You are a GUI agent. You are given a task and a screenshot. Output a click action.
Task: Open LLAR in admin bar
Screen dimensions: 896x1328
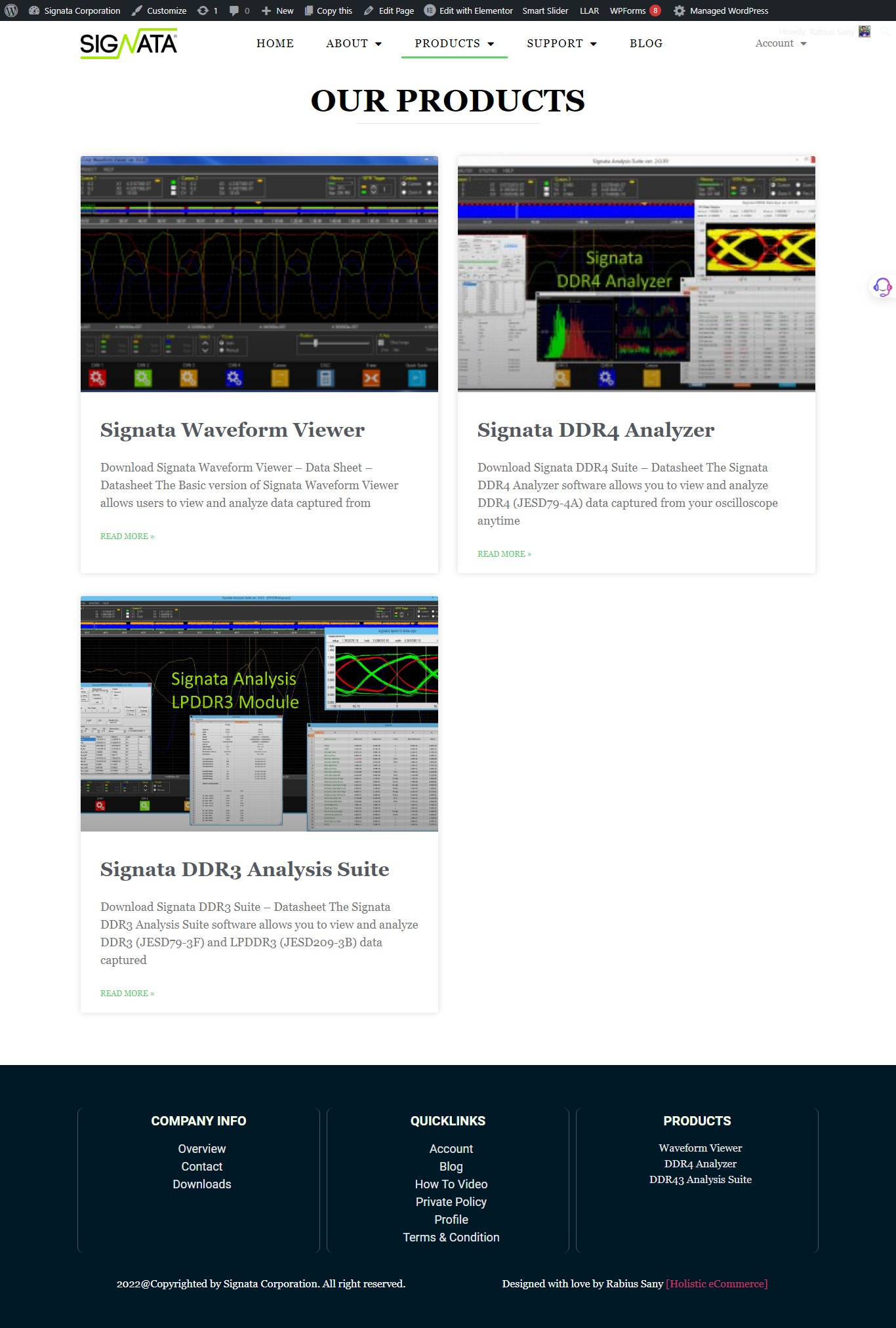tap(589, 10)
